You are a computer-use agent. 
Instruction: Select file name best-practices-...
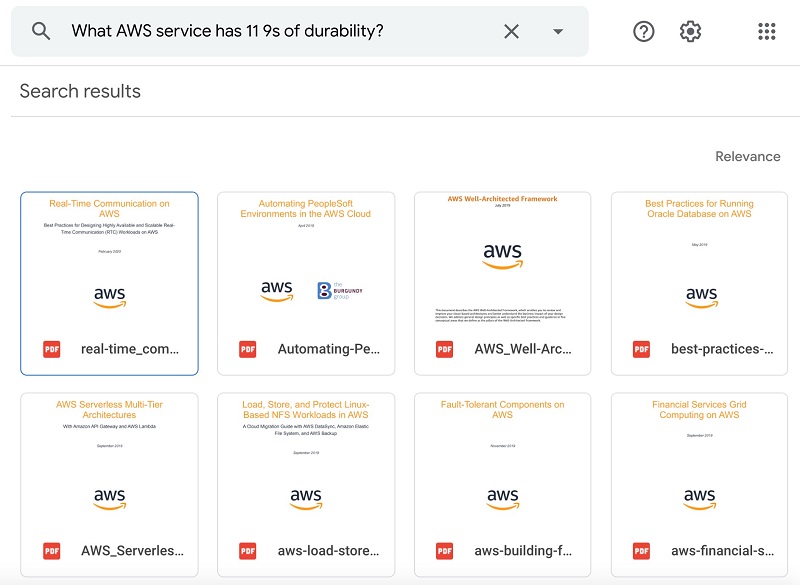722,349
